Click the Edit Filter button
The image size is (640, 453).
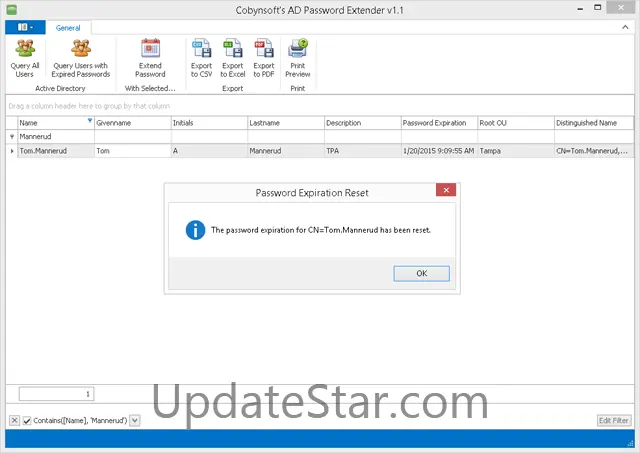point(614,420)
